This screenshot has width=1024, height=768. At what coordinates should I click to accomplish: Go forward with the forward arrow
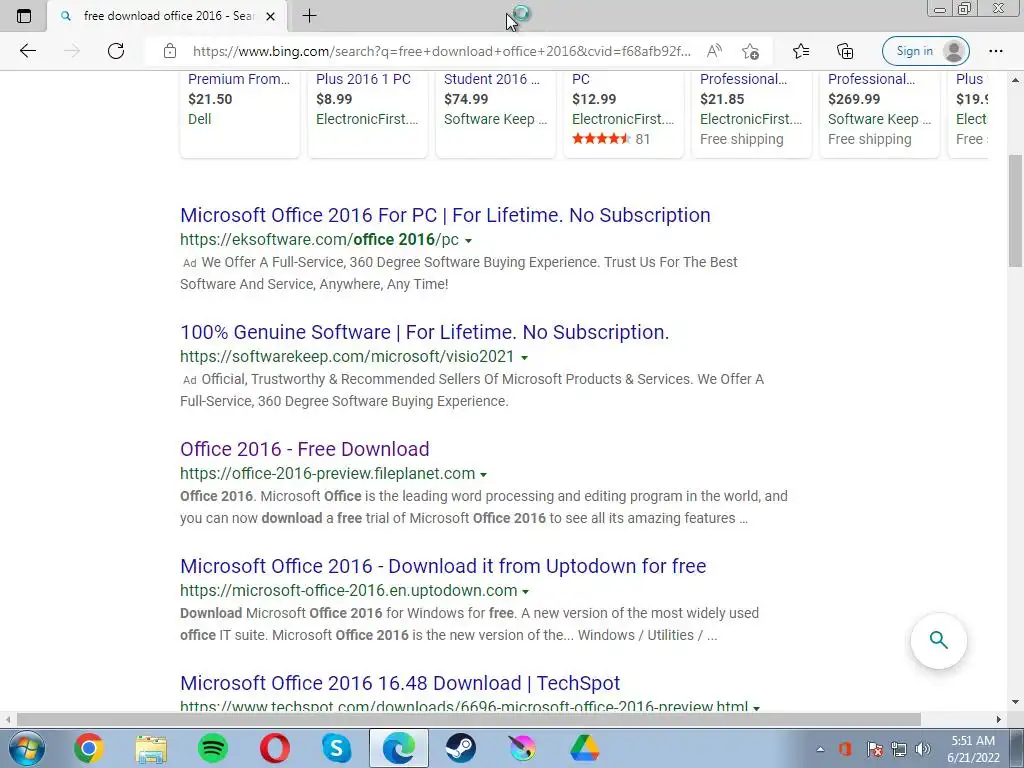click(72, 51)
